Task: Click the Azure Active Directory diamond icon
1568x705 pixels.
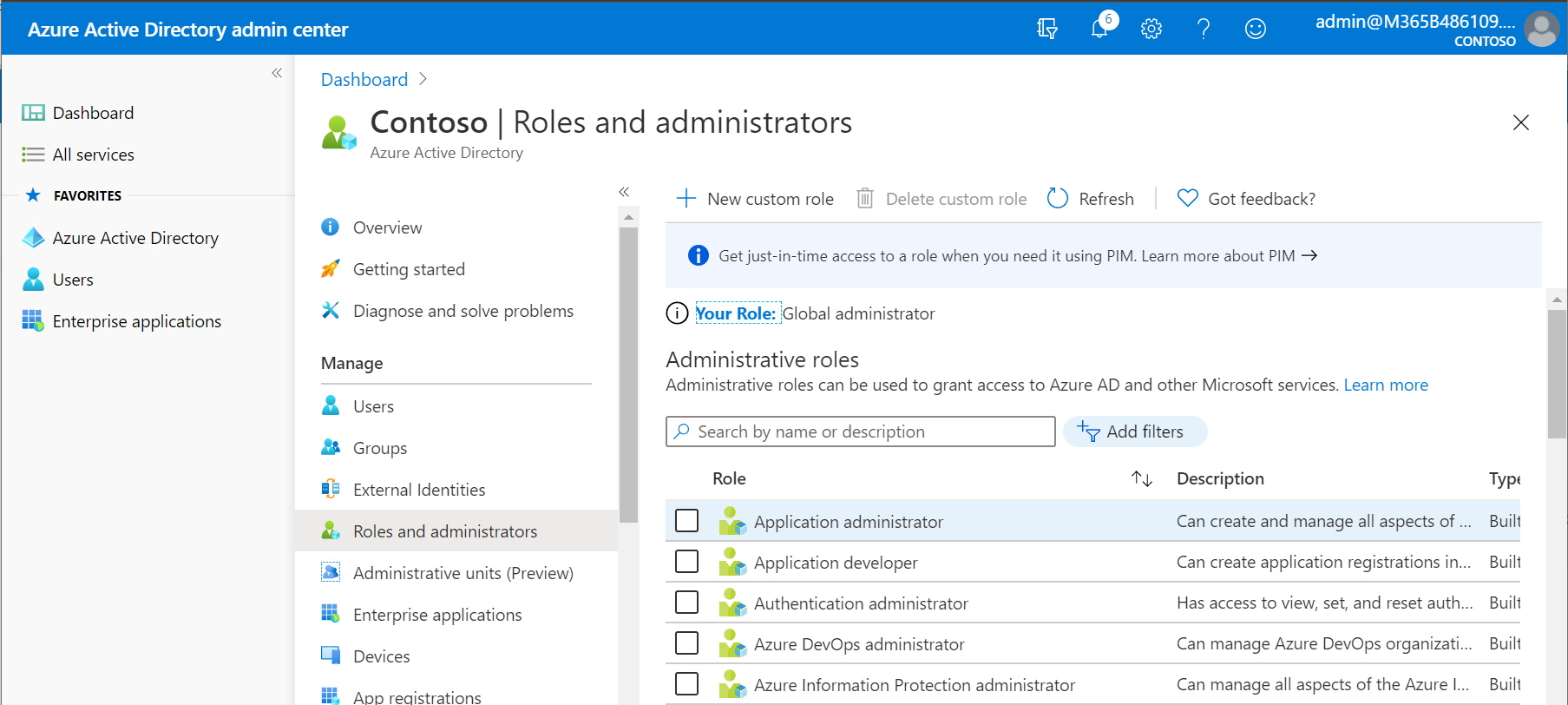Action: point(33,238)
